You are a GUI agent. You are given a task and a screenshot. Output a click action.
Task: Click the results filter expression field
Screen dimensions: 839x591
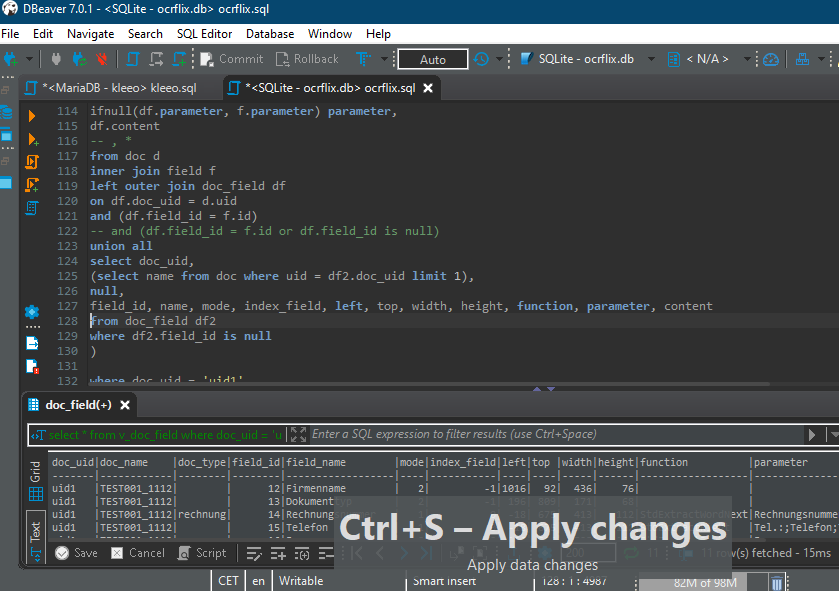(x=554, y=434)
